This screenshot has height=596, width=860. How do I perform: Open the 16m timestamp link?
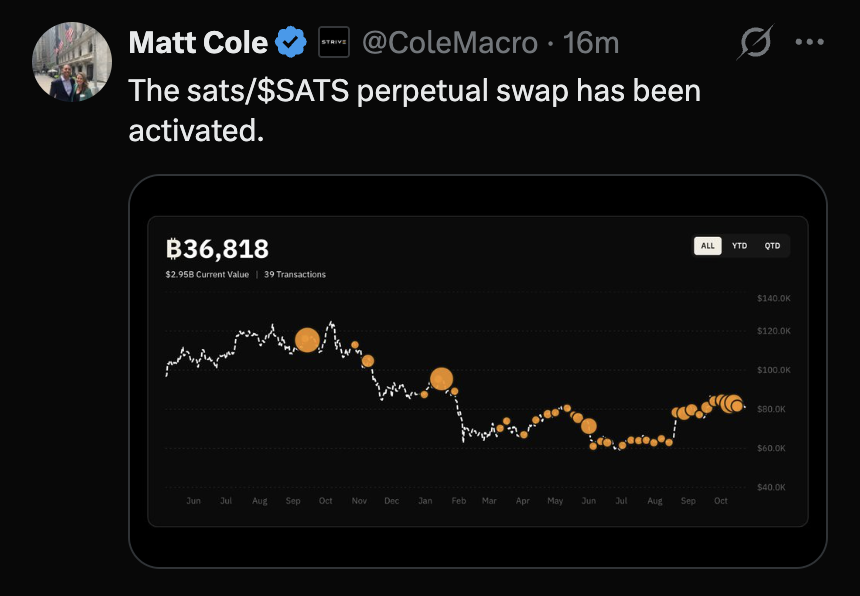[591, 43]
